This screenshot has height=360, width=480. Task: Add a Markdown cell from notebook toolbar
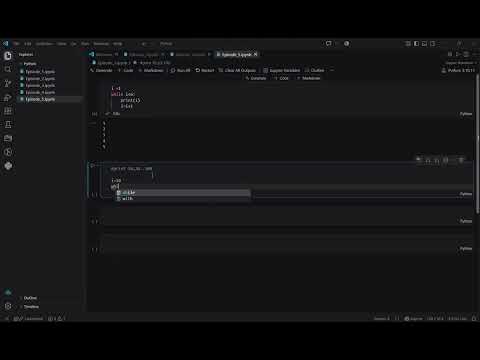[151, 70]
